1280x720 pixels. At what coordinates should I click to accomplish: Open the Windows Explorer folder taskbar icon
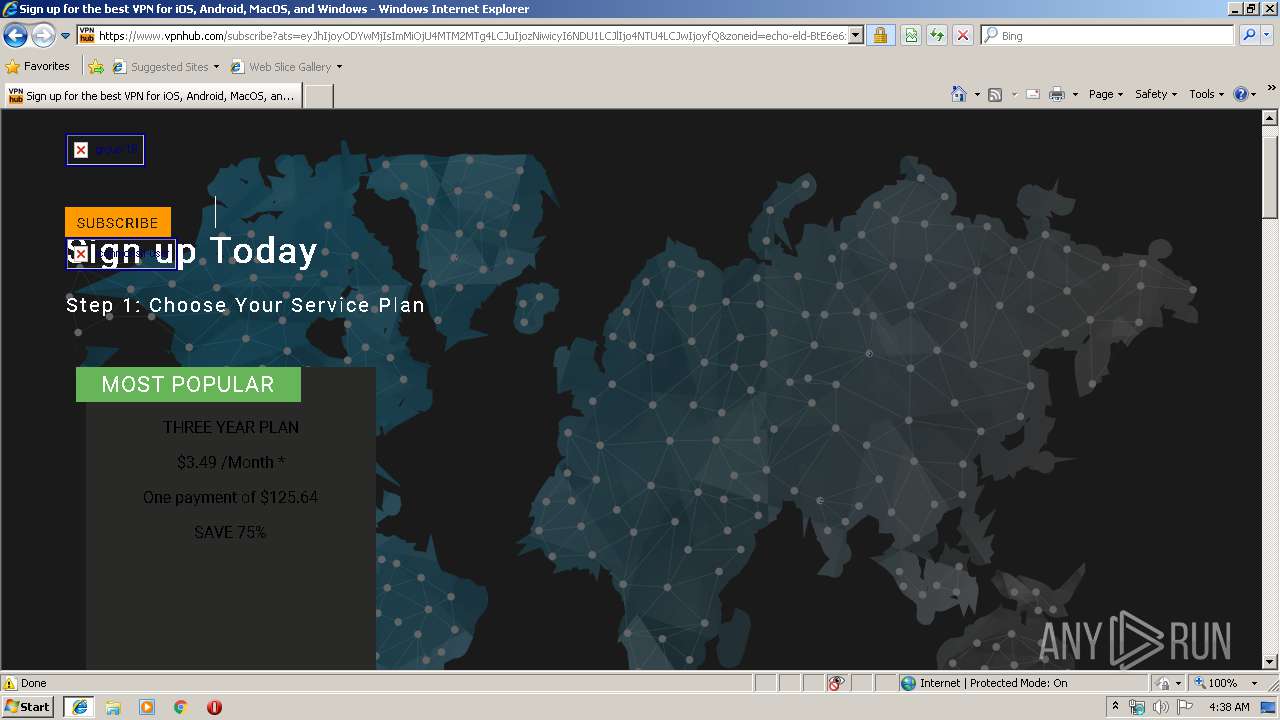pos(113,707)
